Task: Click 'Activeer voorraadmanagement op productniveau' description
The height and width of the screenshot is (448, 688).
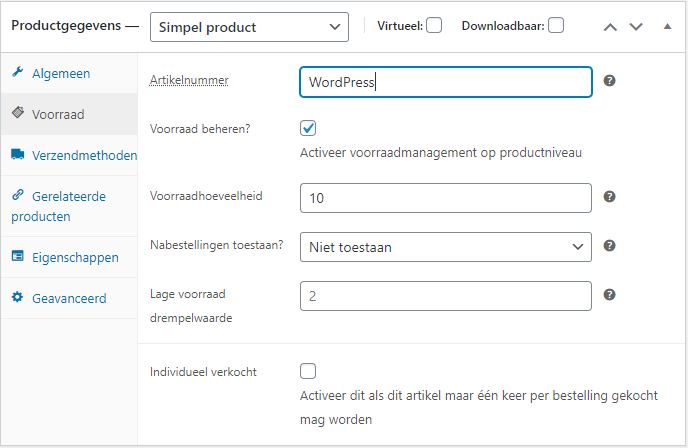Action: point(441,153)
